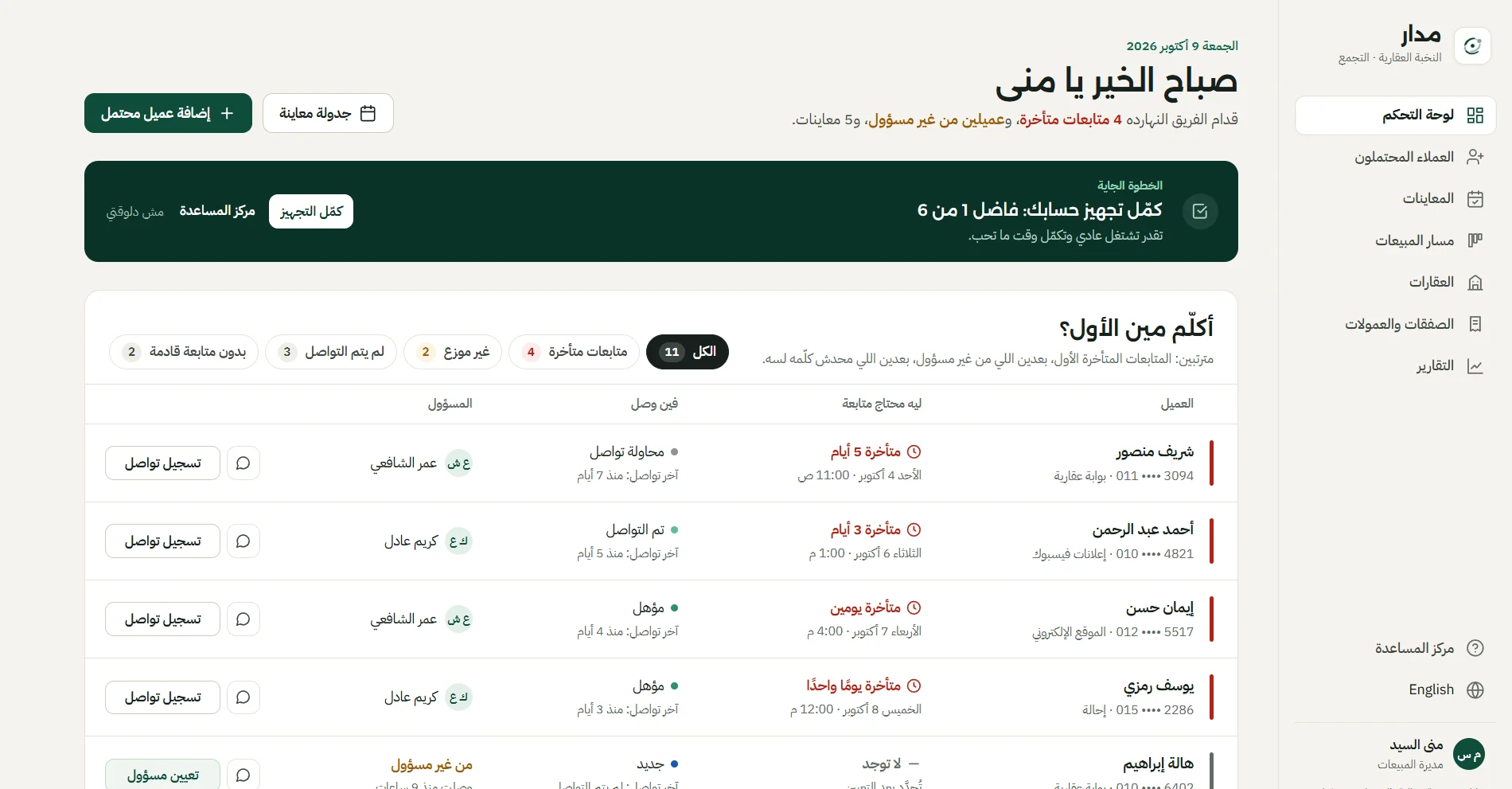Click تسجيل تواصل for يوسف رمزي
Image resolution: width=1512 pixels, height=789 pixels.
[162, 697]
